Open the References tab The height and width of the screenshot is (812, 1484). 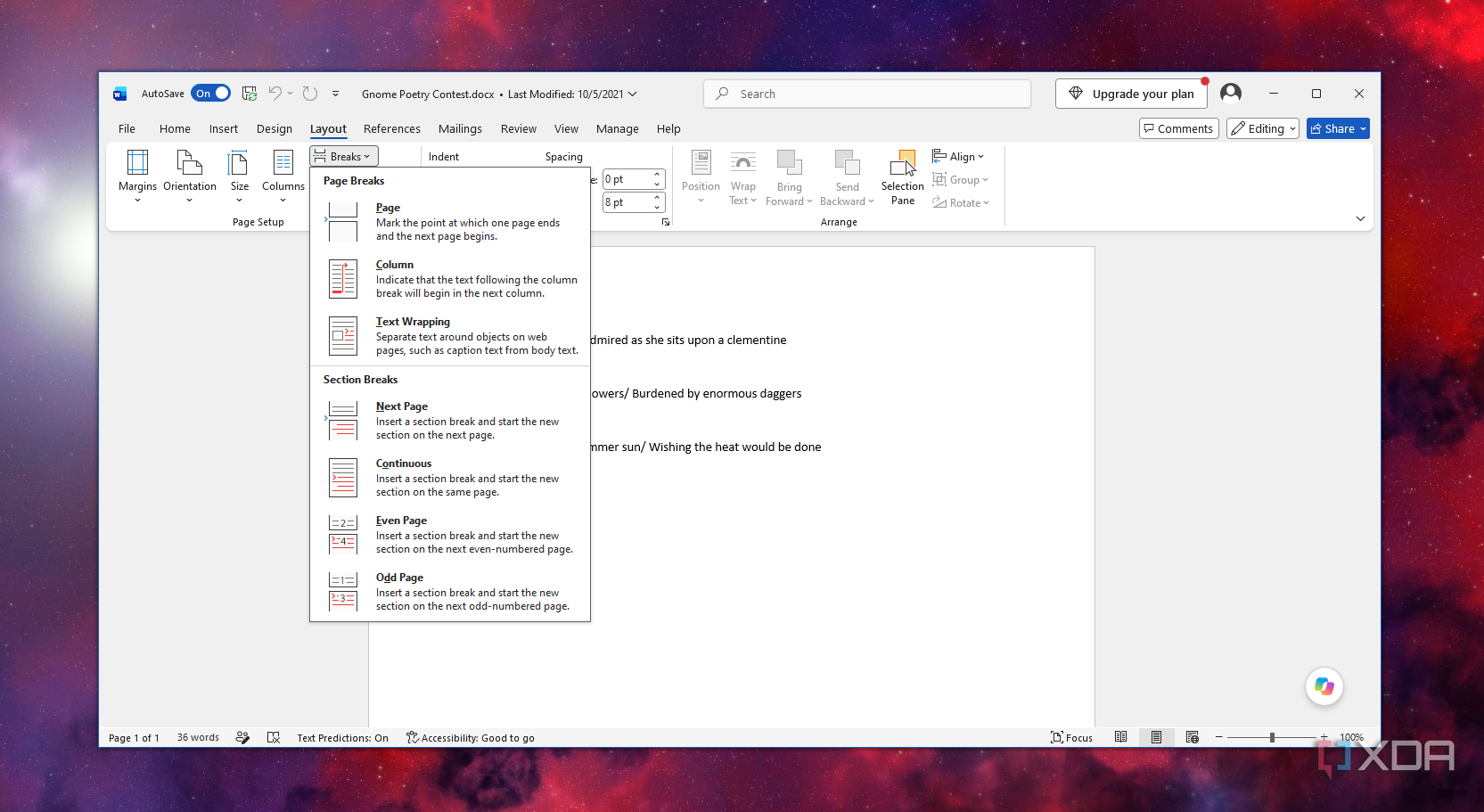point(391,128)
